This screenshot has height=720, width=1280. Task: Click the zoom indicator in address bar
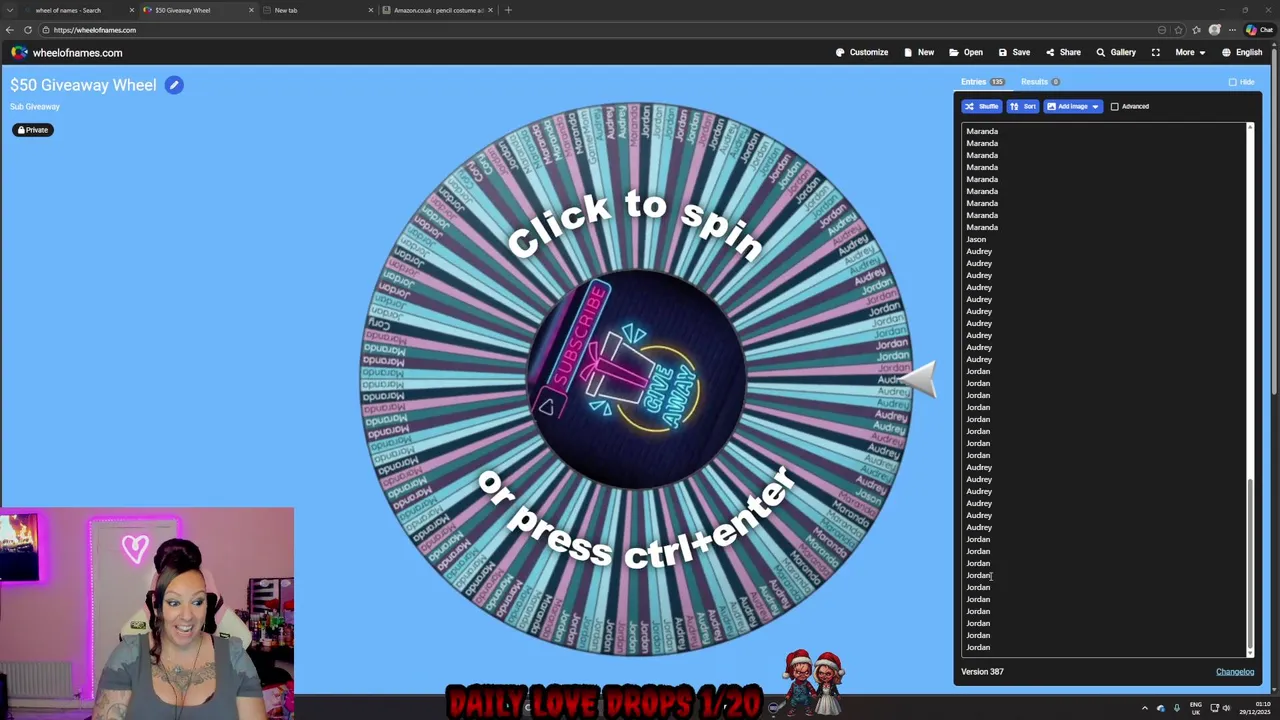coord(1161,30)
